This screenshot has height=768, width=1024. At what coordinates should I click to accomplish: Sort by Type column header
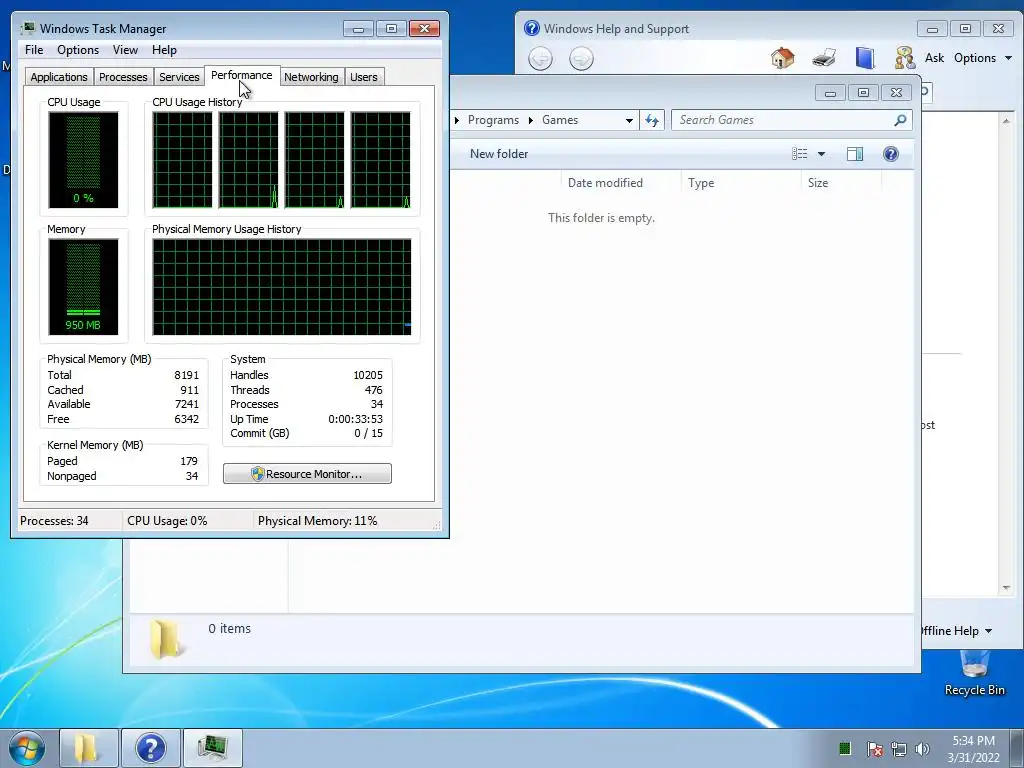[701, 183]
